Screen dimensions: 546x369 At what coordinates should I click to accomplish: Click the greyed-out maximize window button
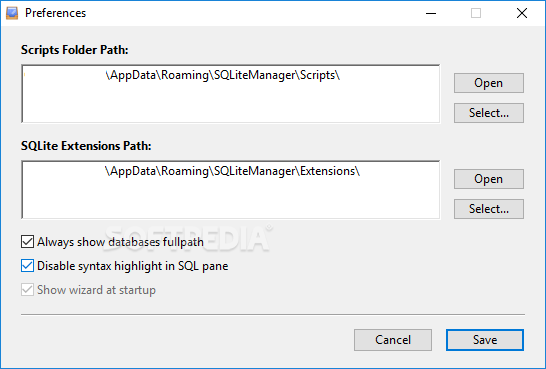click(476, 13)
